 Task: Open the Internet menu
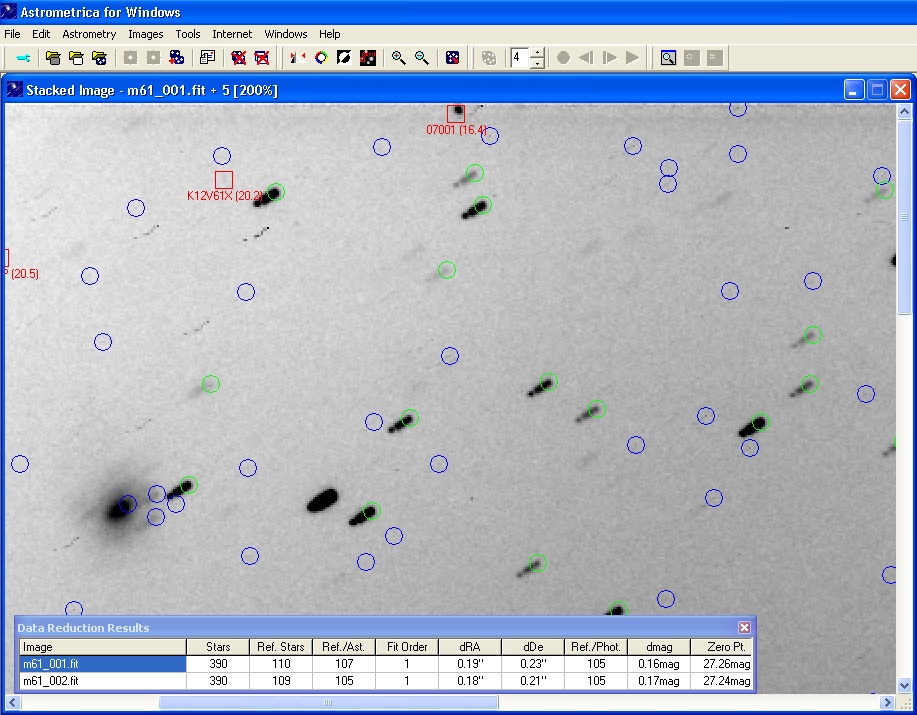coord(232,34)
